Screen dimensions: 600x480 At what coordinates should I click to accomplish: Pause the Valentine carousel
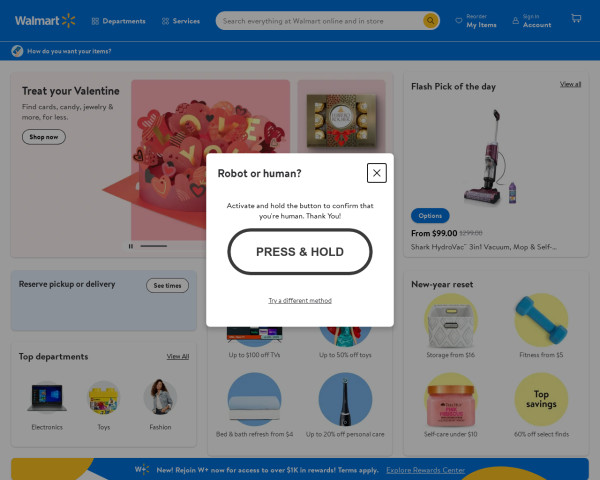(131, 246)
